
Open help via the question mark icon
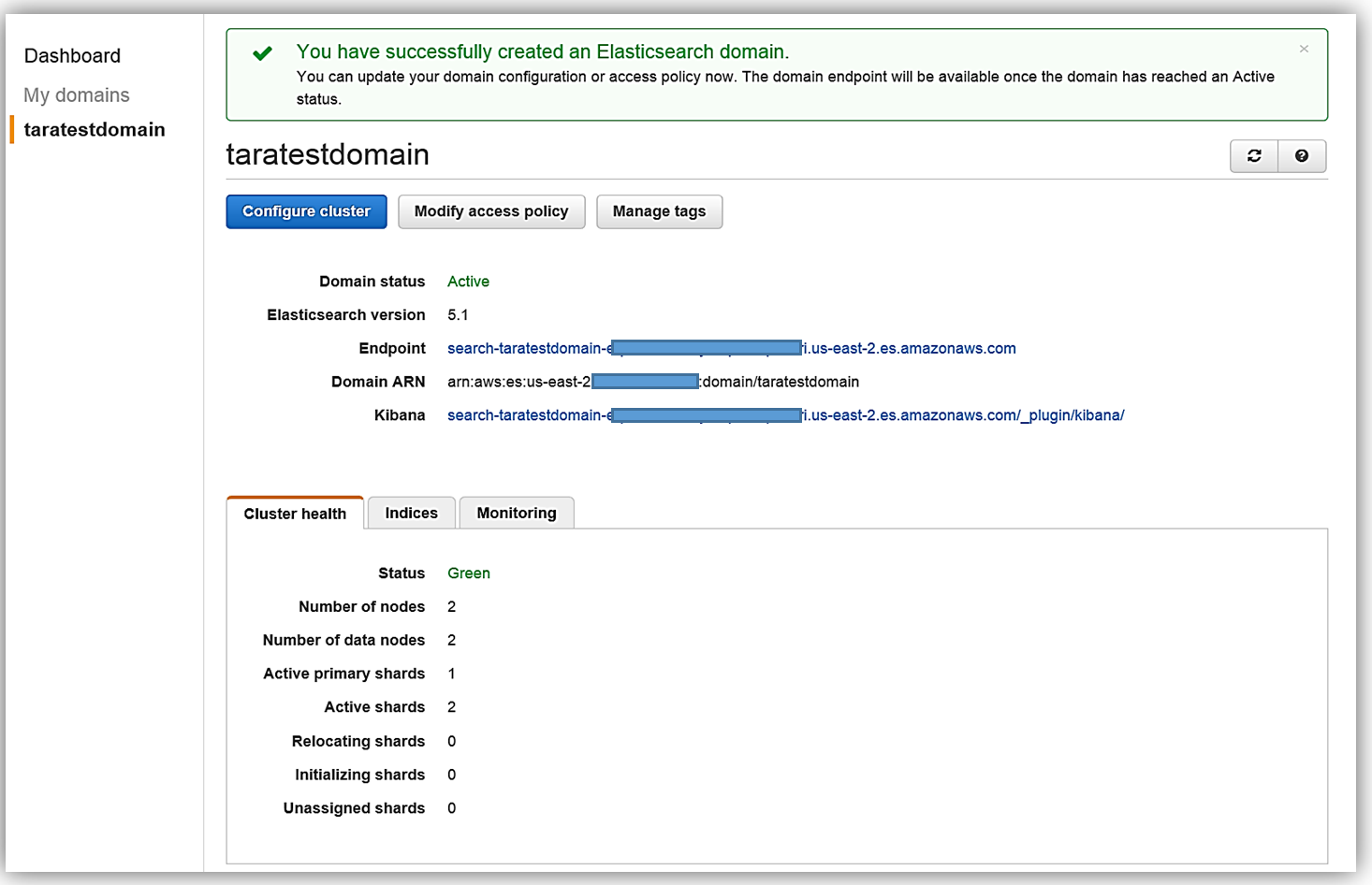coord(1302,156)
